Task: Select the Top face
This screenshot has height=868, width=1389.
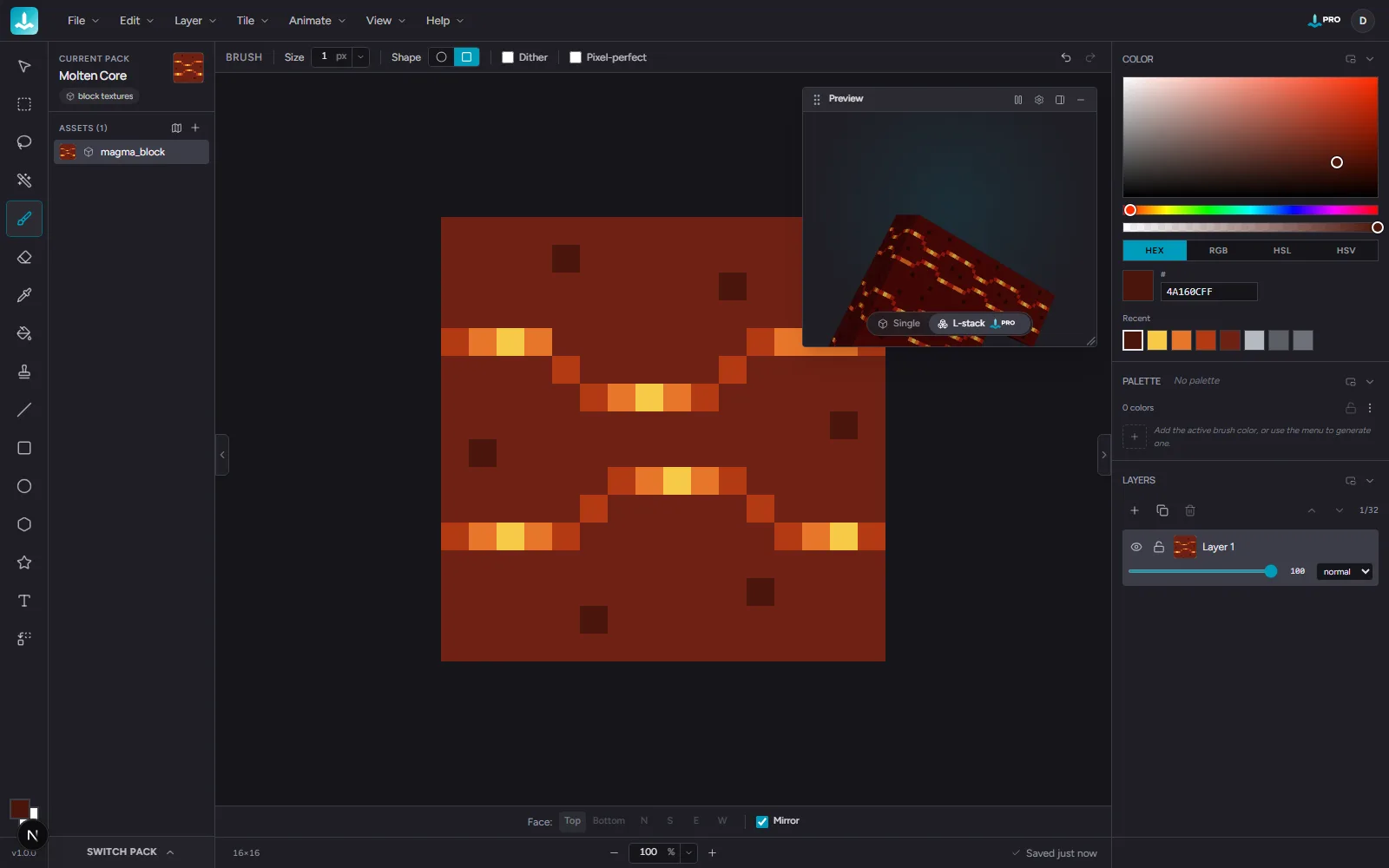Action: pos(572,821)
